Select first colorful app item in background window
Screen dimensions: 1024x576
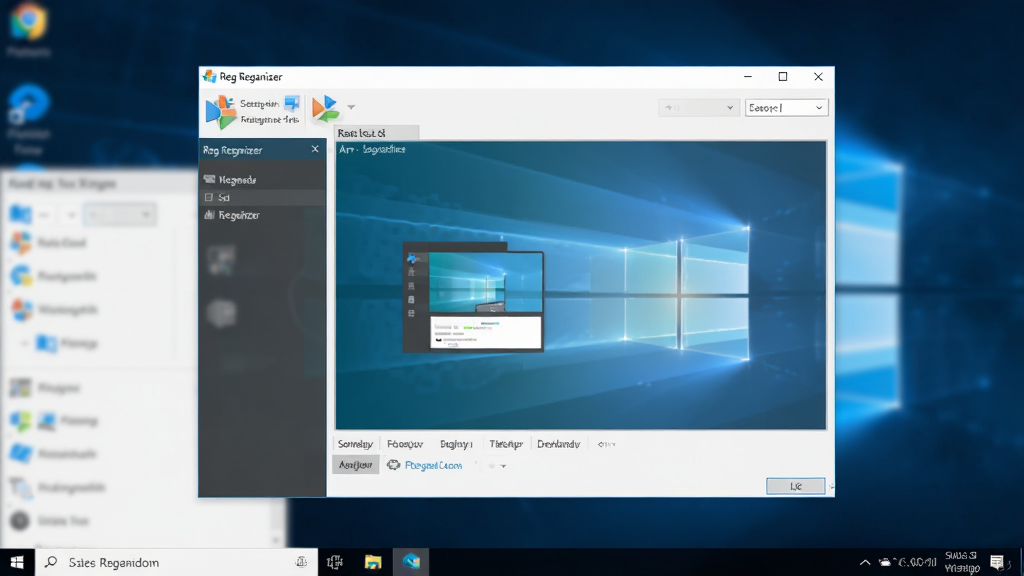49,243
